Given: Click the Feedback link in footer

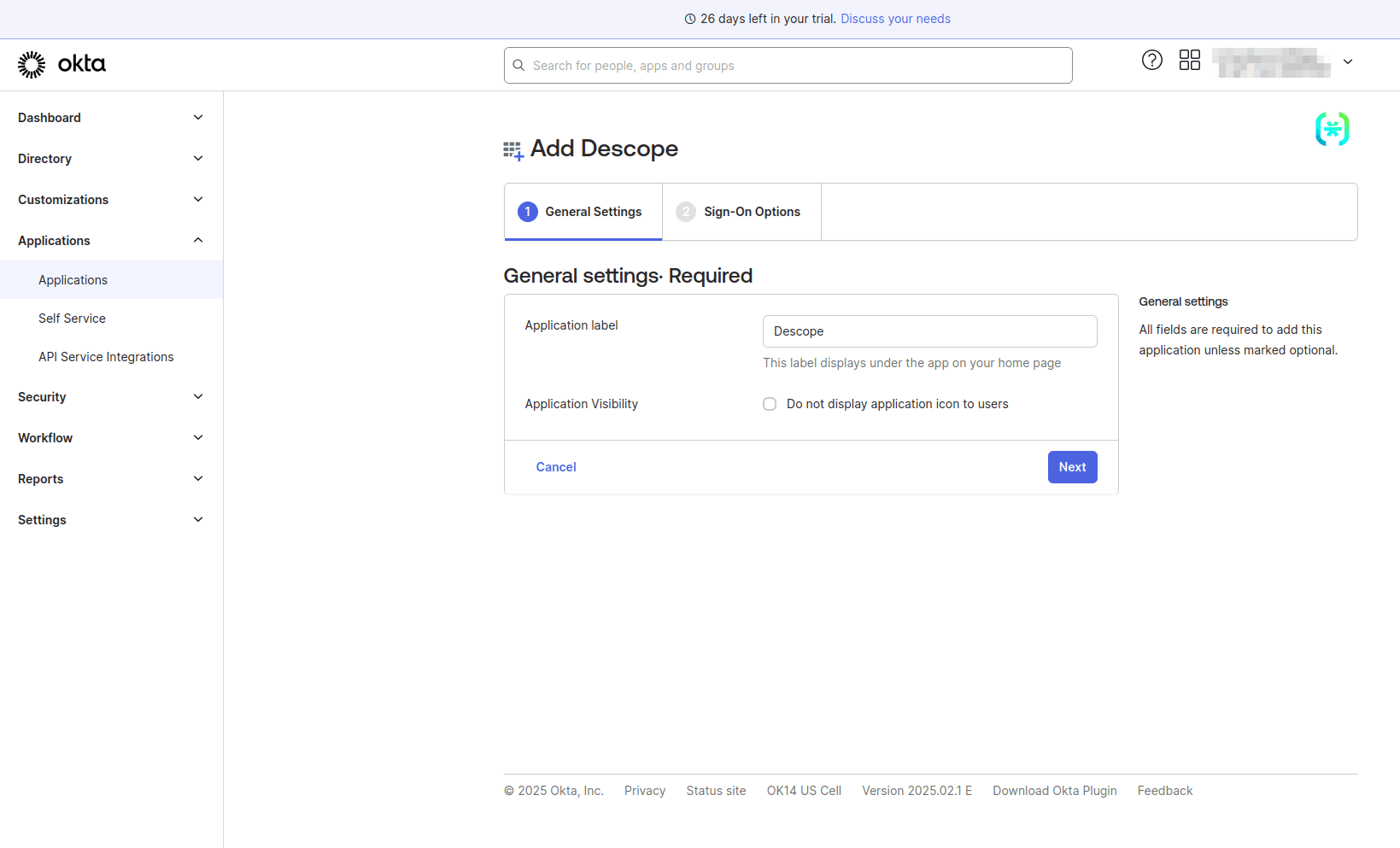Looking at the screenshot, I should [1164, 790].
